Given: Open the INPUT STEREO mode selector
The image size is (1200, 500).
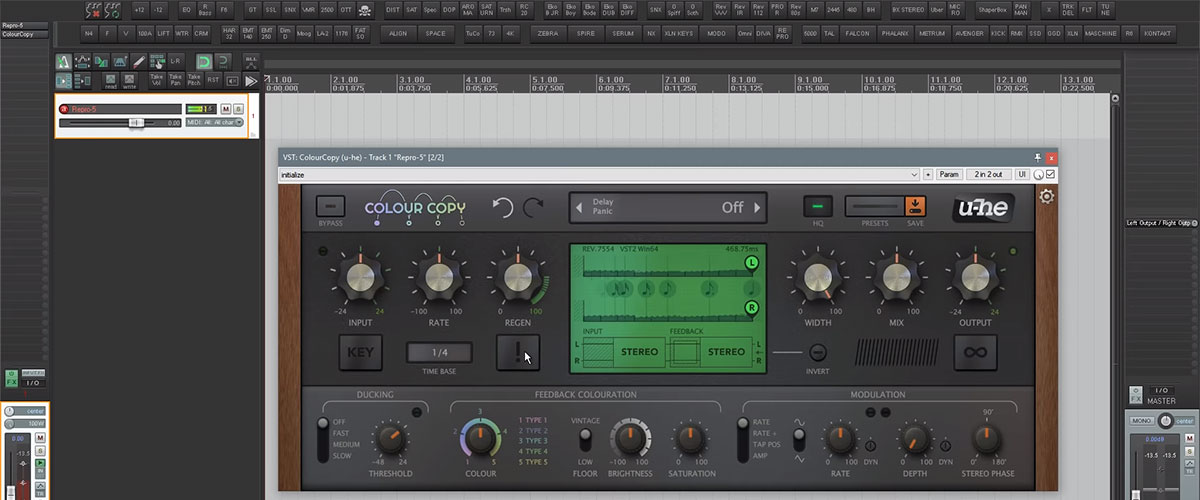Looking at the screenshot, I should [639, 352].
